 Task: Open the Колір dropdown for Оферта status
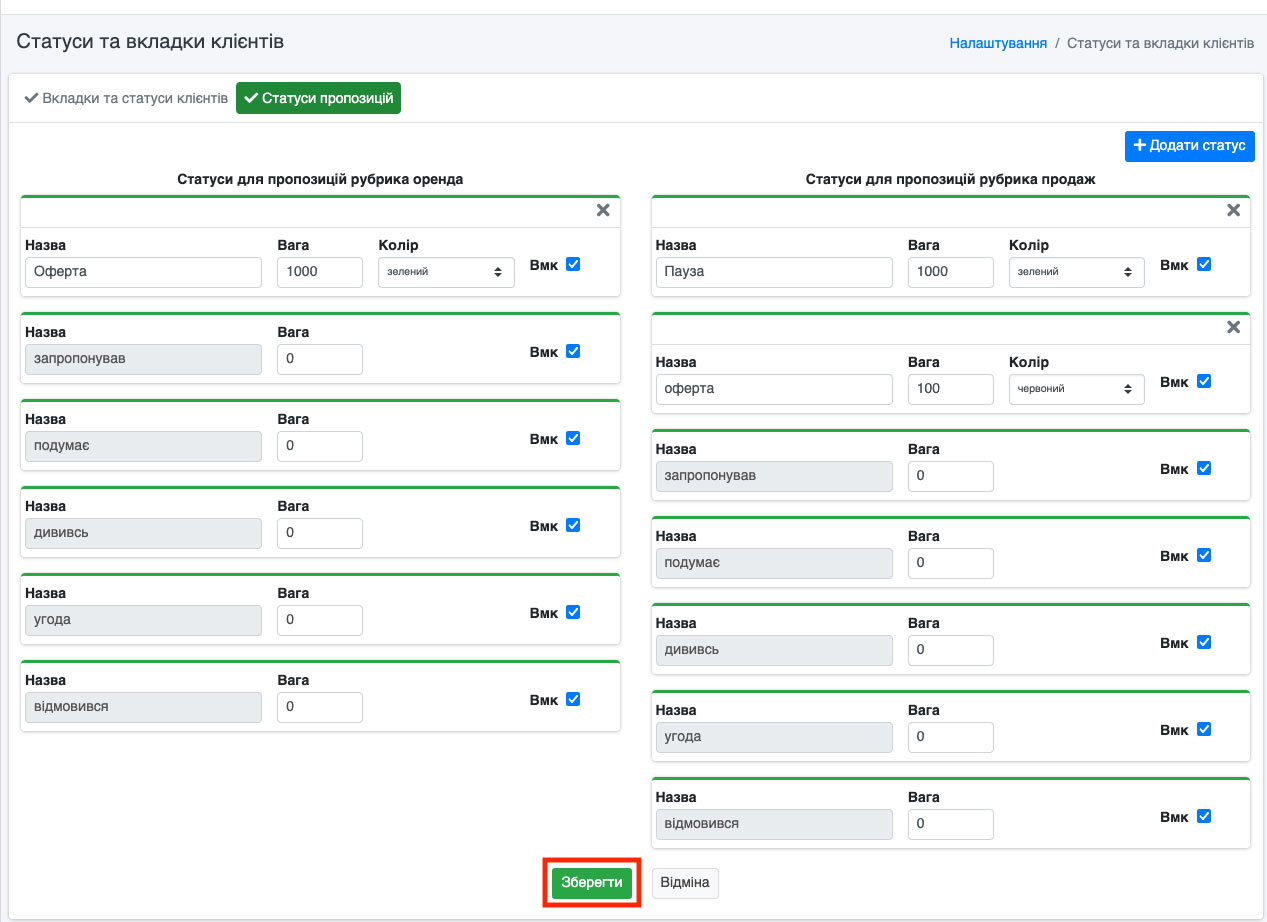pyautogui.click(x=446, y=272)
